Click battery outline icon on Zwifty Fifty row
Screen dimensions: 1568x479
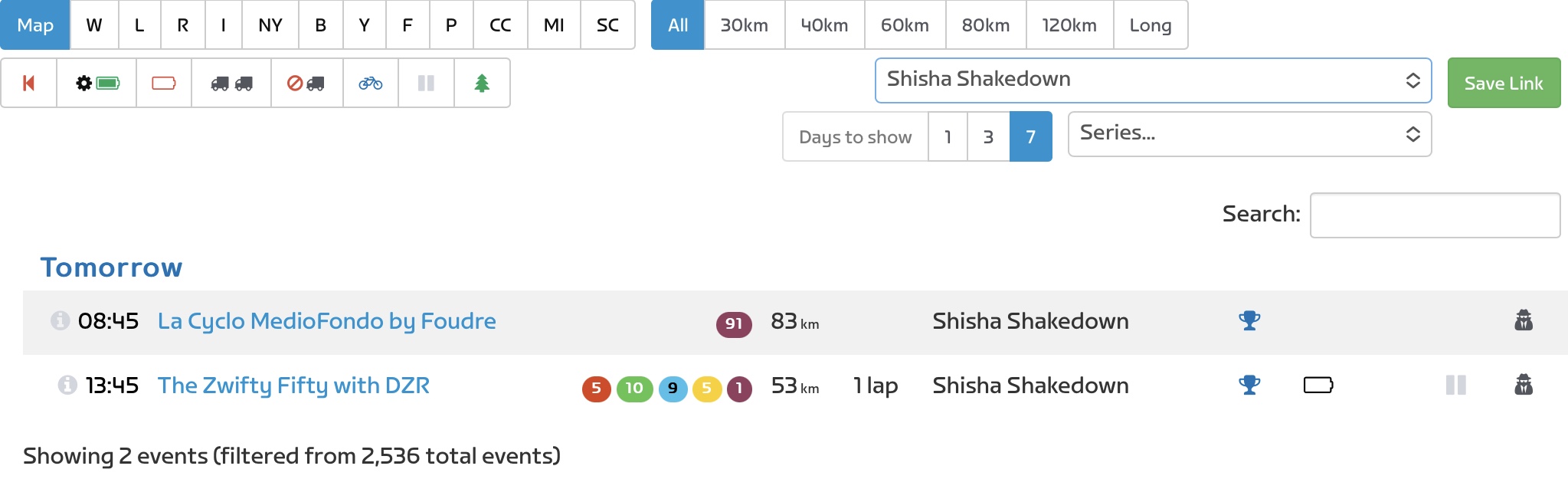coord(1318,385)
